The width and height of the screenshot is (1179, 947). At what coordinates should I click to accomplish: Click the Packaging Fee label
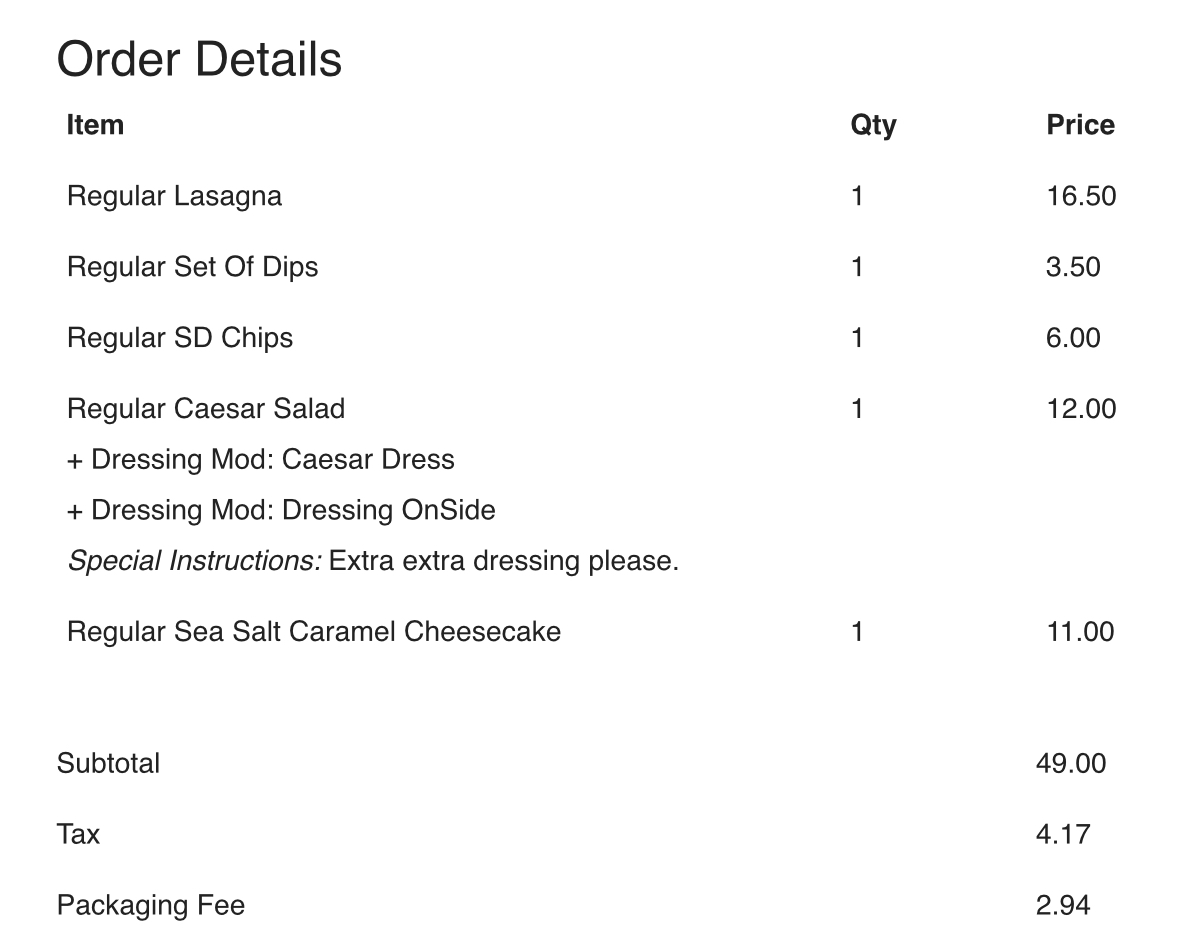tap(151, 906)
